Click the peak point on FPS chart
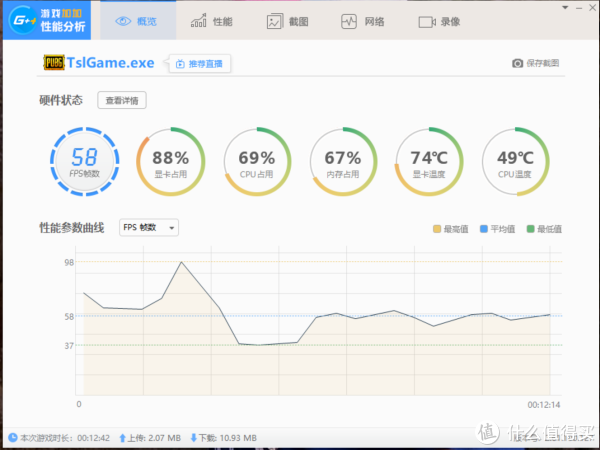Image resolution: width=600 pixels, height=450 pixels. 181,262
